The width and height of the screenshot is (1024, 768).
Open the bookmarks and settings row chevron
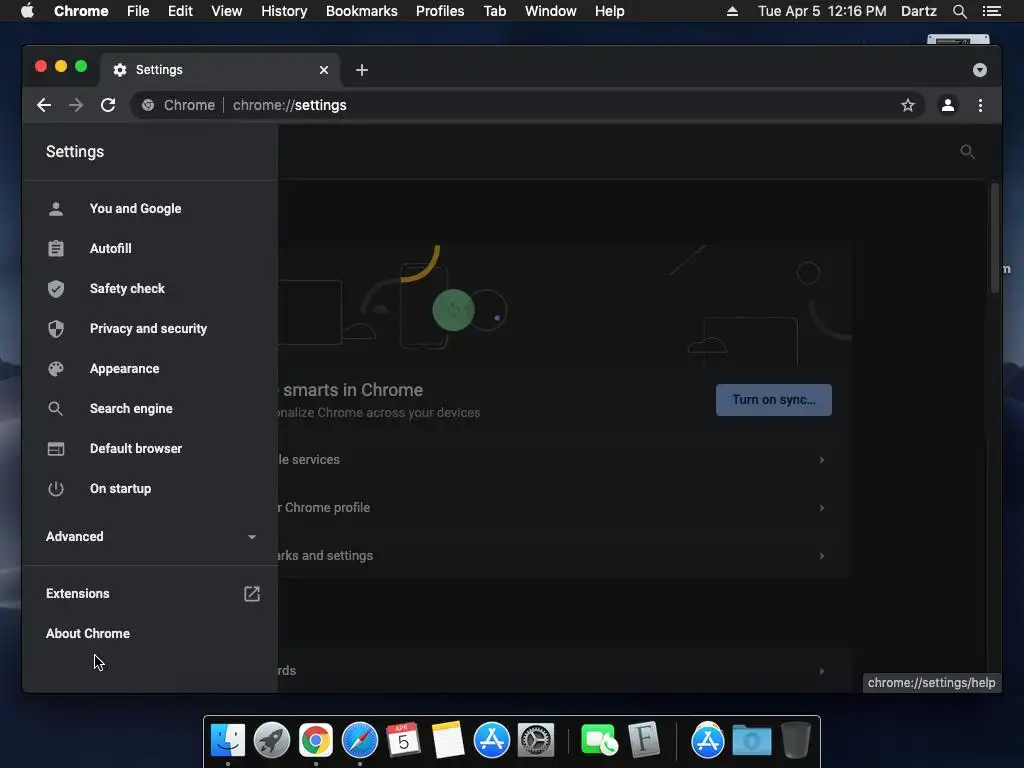822,556
